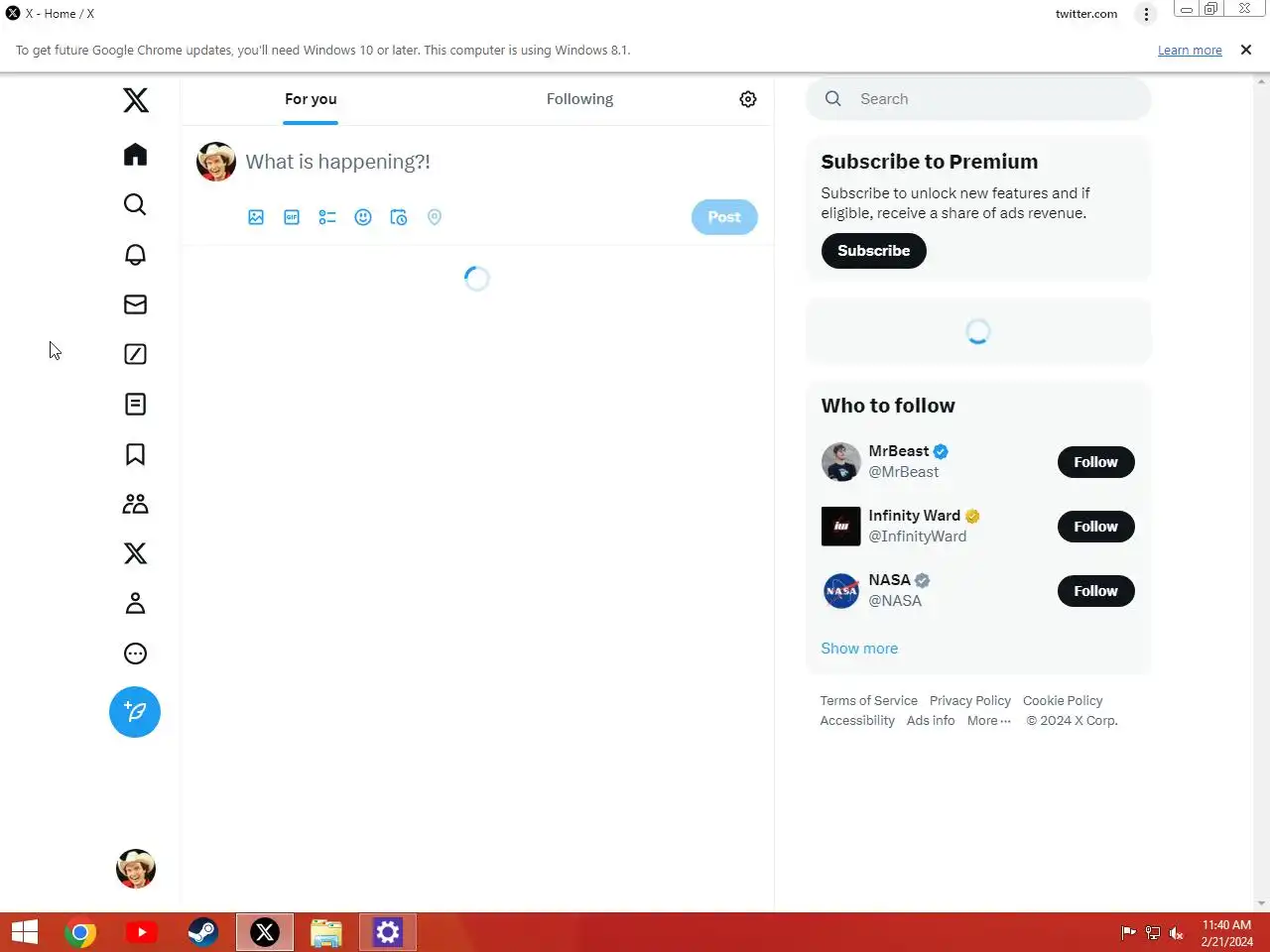Screen dimensions: 1270x952
Task: Switch to the For you tab
Action: 311,99
